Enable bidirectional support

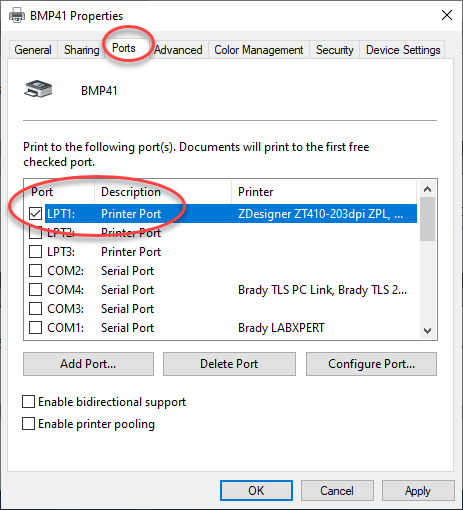pos(28,402)
